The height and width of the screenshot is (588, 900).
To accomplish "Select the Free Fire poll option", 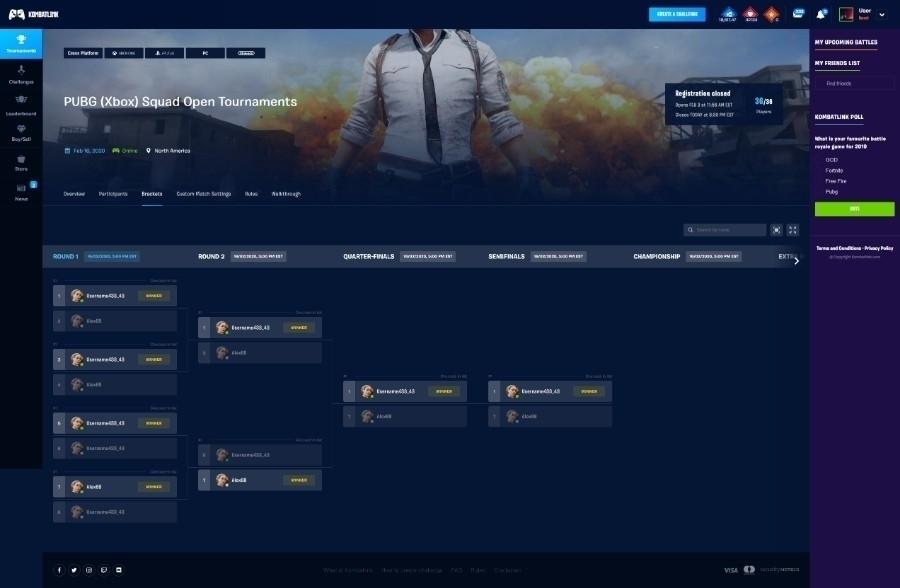I will pyautogui.click(x=836, y=181).
